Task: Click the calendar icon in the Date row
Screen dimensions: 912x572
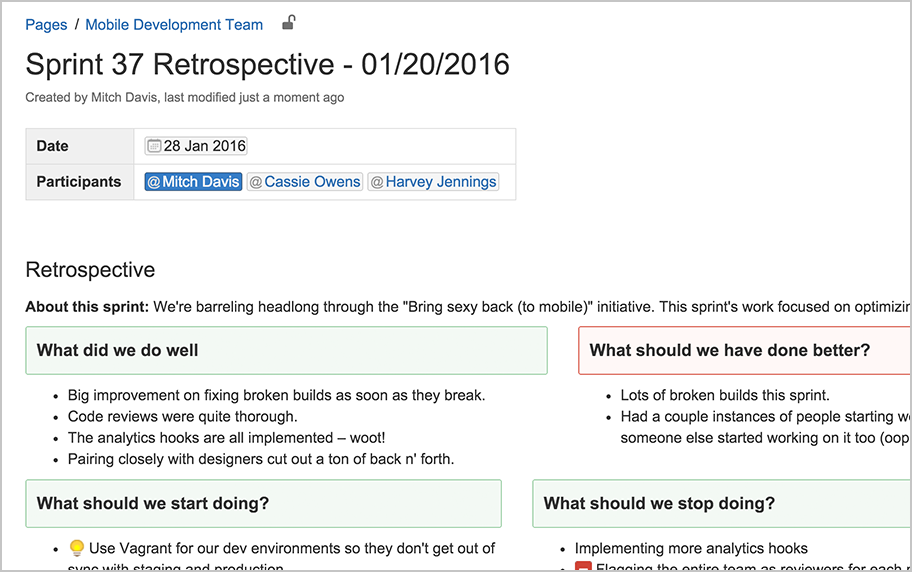Action: [154, 146]
